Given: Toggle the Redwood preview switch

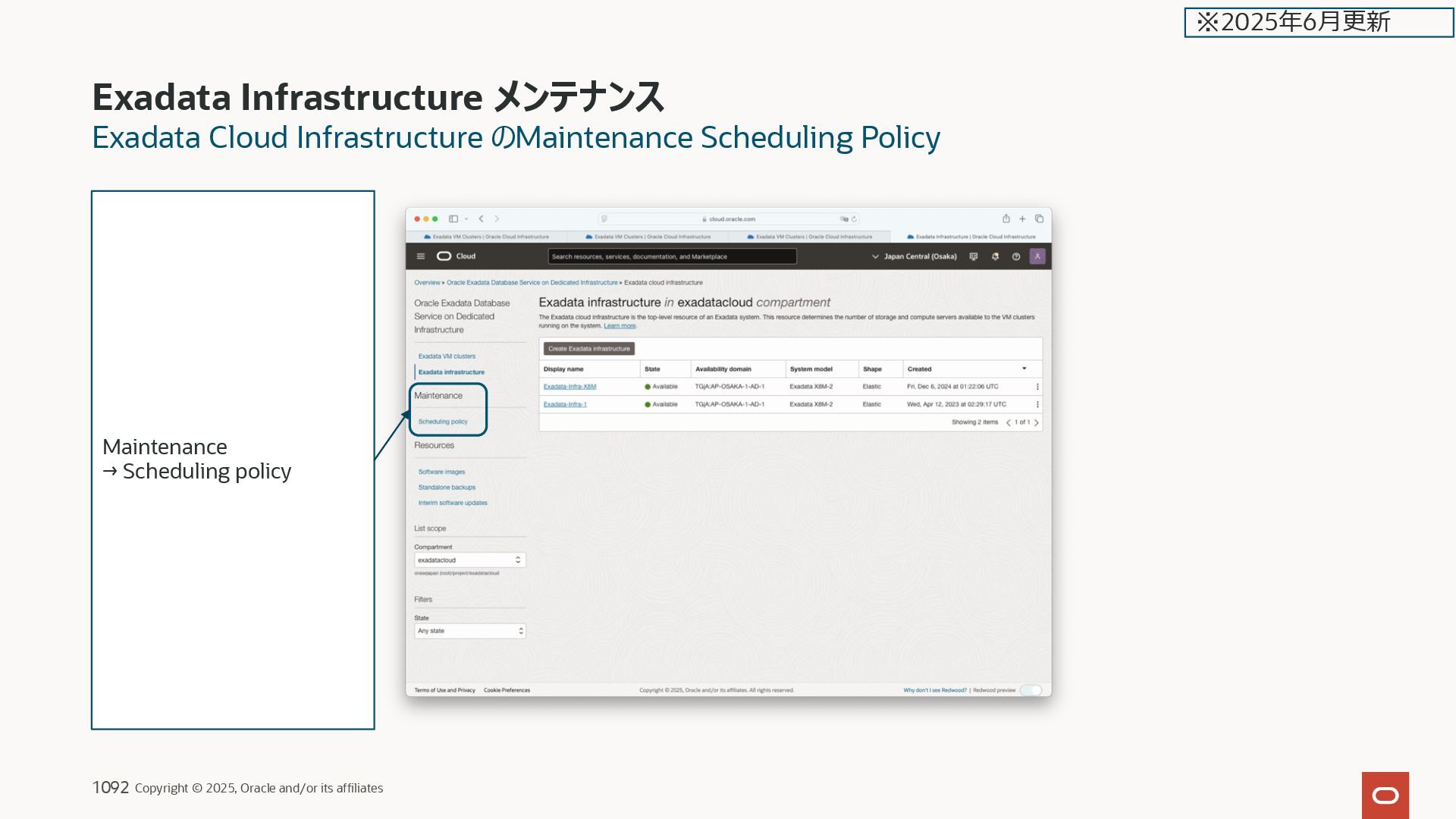Looking at the screenshot, I should (1031, 690).
